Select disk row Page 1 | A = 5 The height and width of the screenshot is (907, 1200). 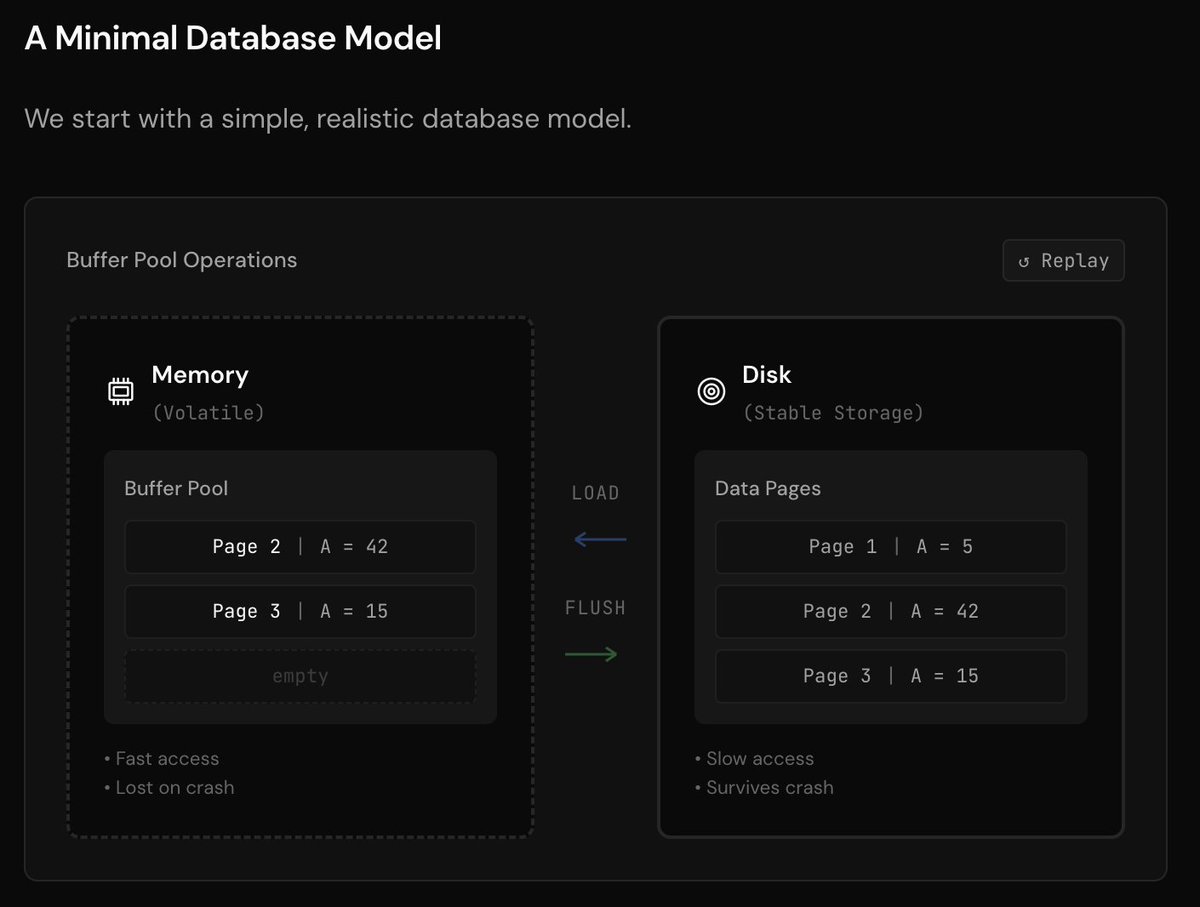pos(890,547)
